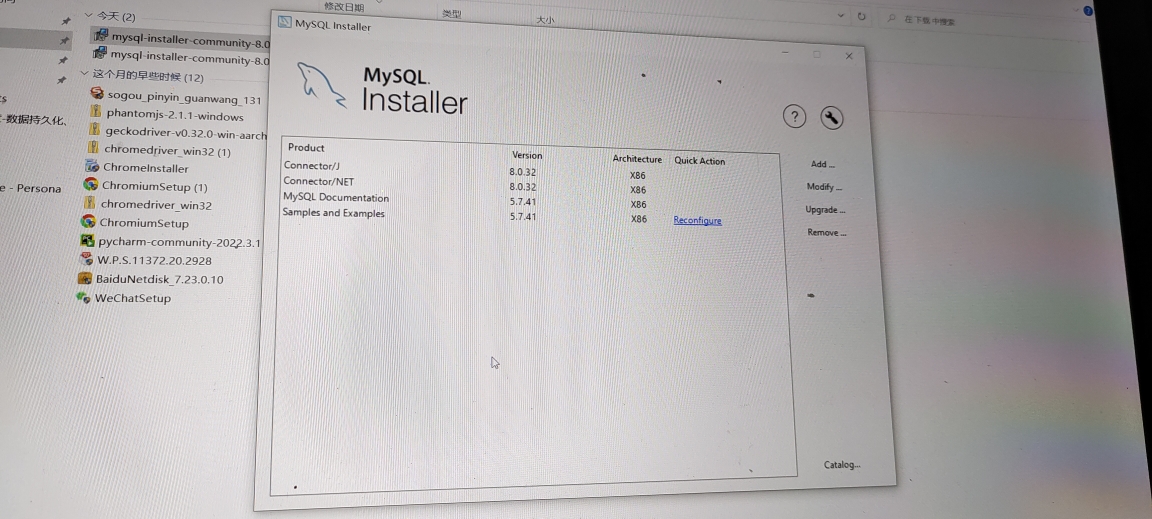
Task: Click the X86 cell for Connector/NET
Action: click(638, 190)
